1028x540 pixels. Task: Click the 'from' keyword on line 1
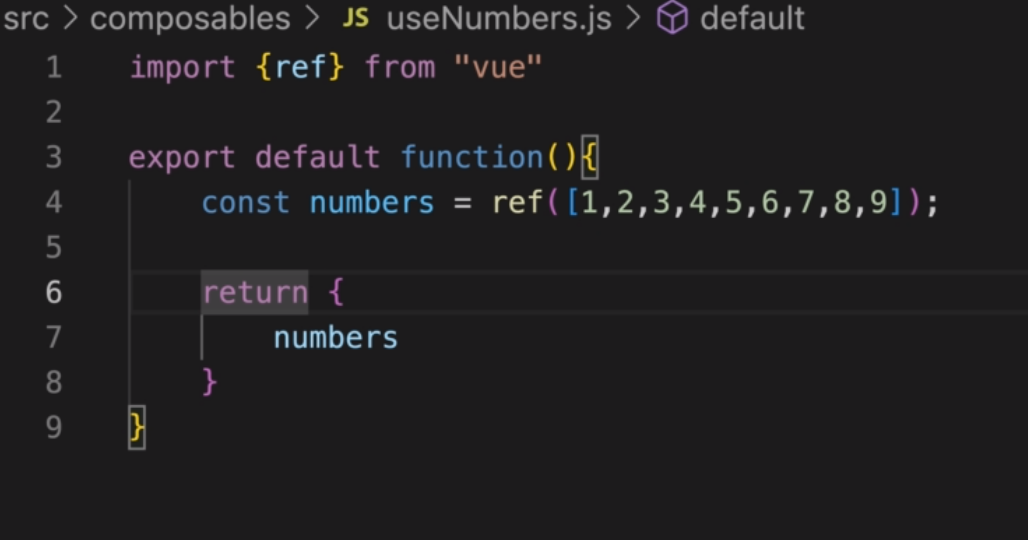tap(399, 68)
